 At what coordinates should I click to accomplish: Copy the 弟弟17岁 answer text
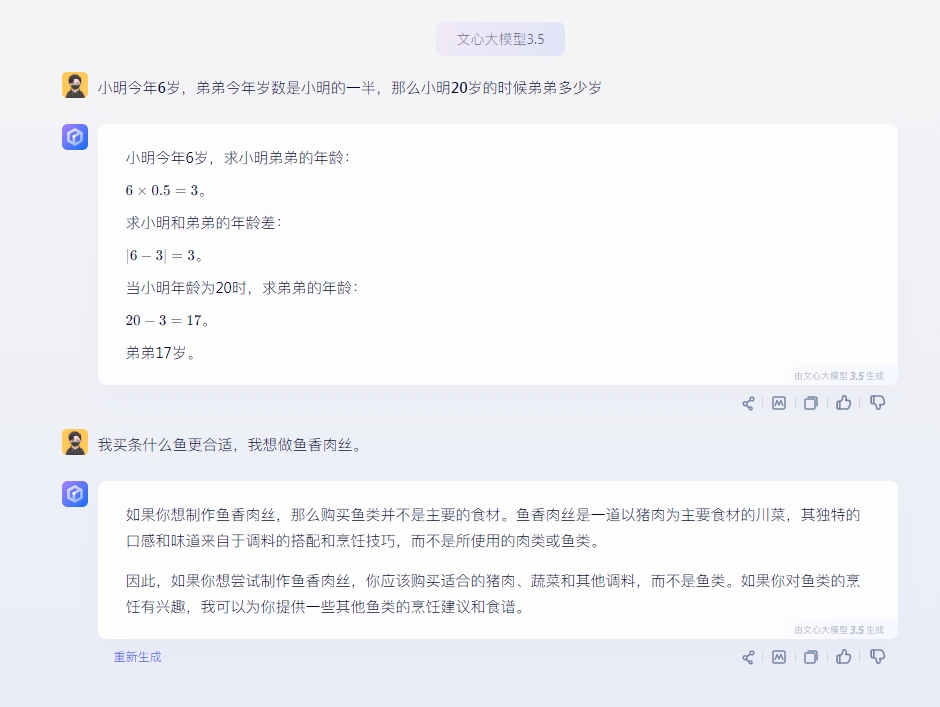[x=811, y=403]
